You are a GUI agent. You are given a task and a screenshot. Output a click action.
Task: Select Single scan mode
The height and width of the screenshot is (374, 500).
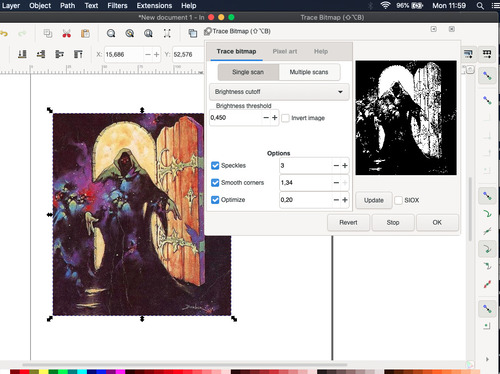coord(248,72)
